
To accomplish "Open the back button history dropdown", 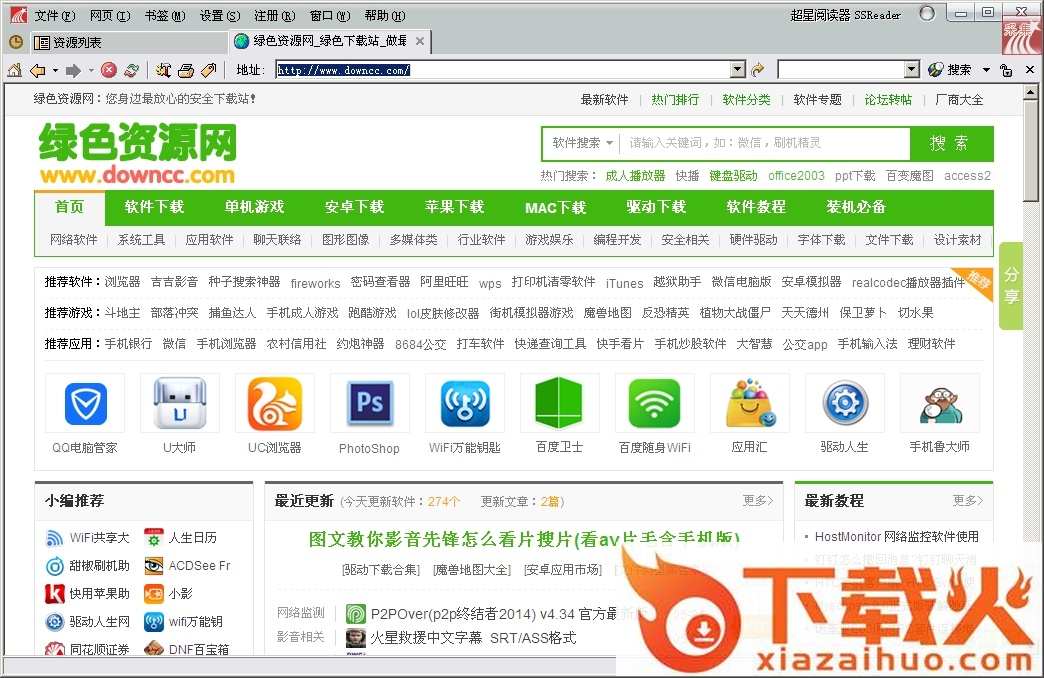I will (55, 70).
